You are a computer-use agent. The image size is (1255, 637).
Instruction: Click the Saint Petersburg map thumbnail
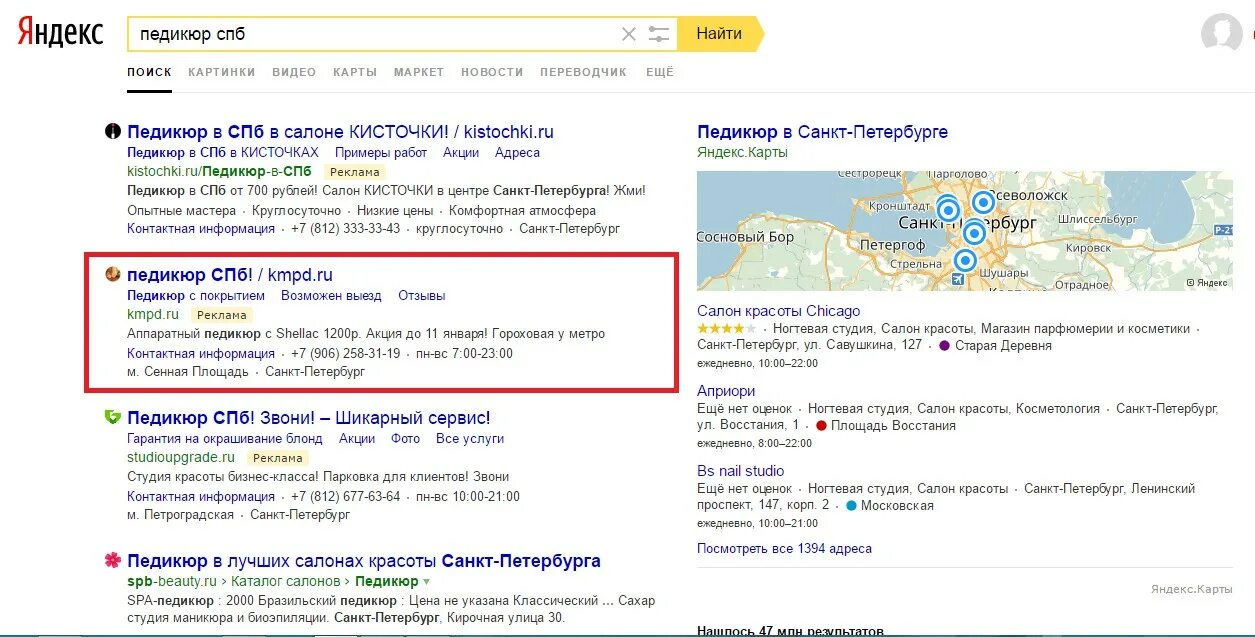(965, 231)
